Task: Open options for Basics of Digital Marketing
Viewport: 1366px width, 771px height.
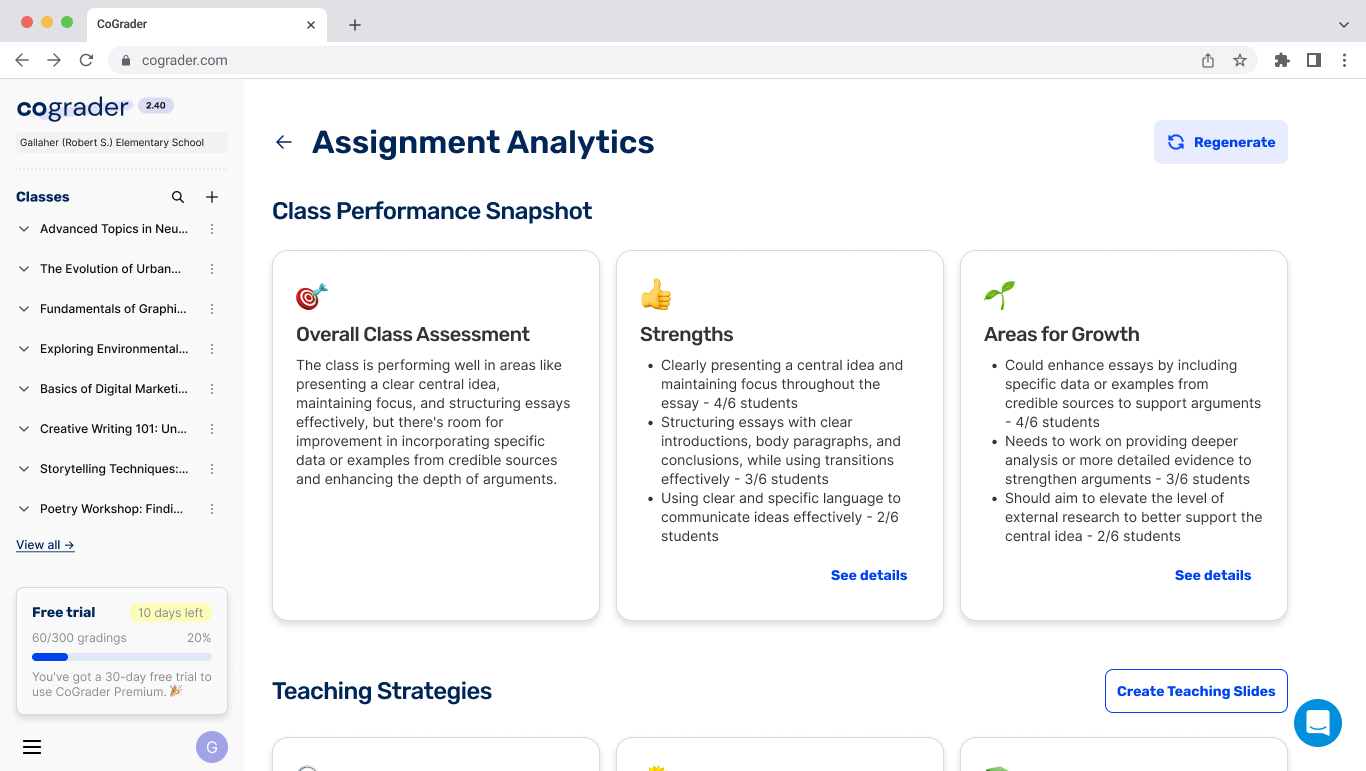Action: click(212, 389)
